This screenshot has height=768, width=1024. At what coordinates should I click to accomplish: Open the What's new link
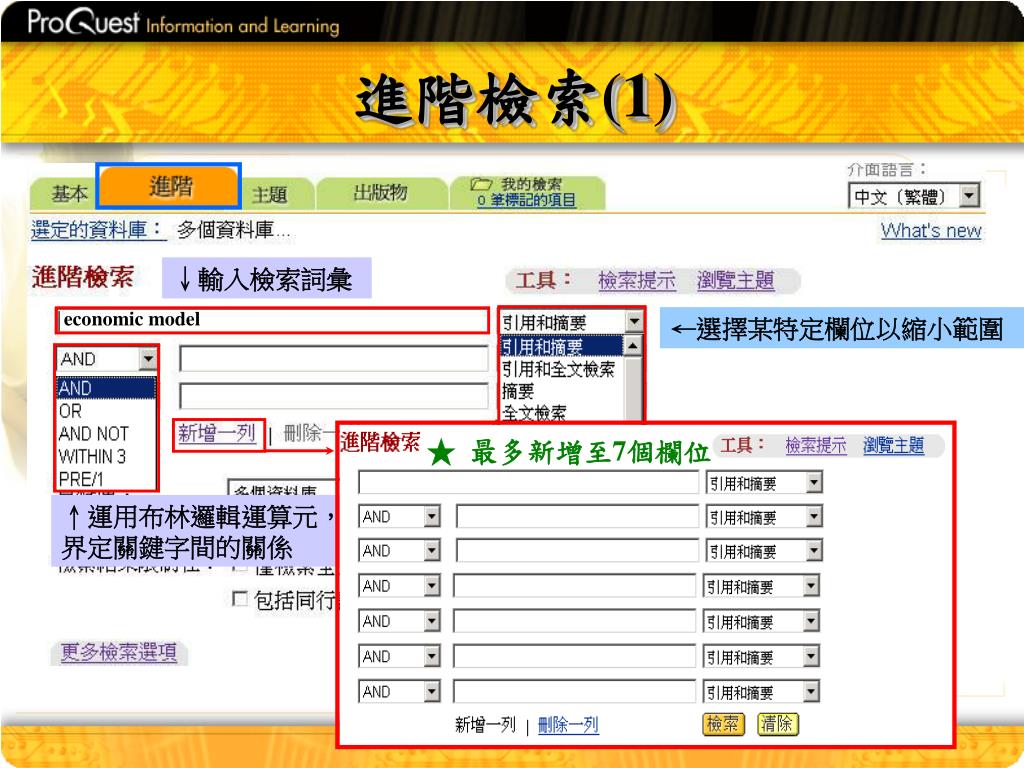point(931,231)
